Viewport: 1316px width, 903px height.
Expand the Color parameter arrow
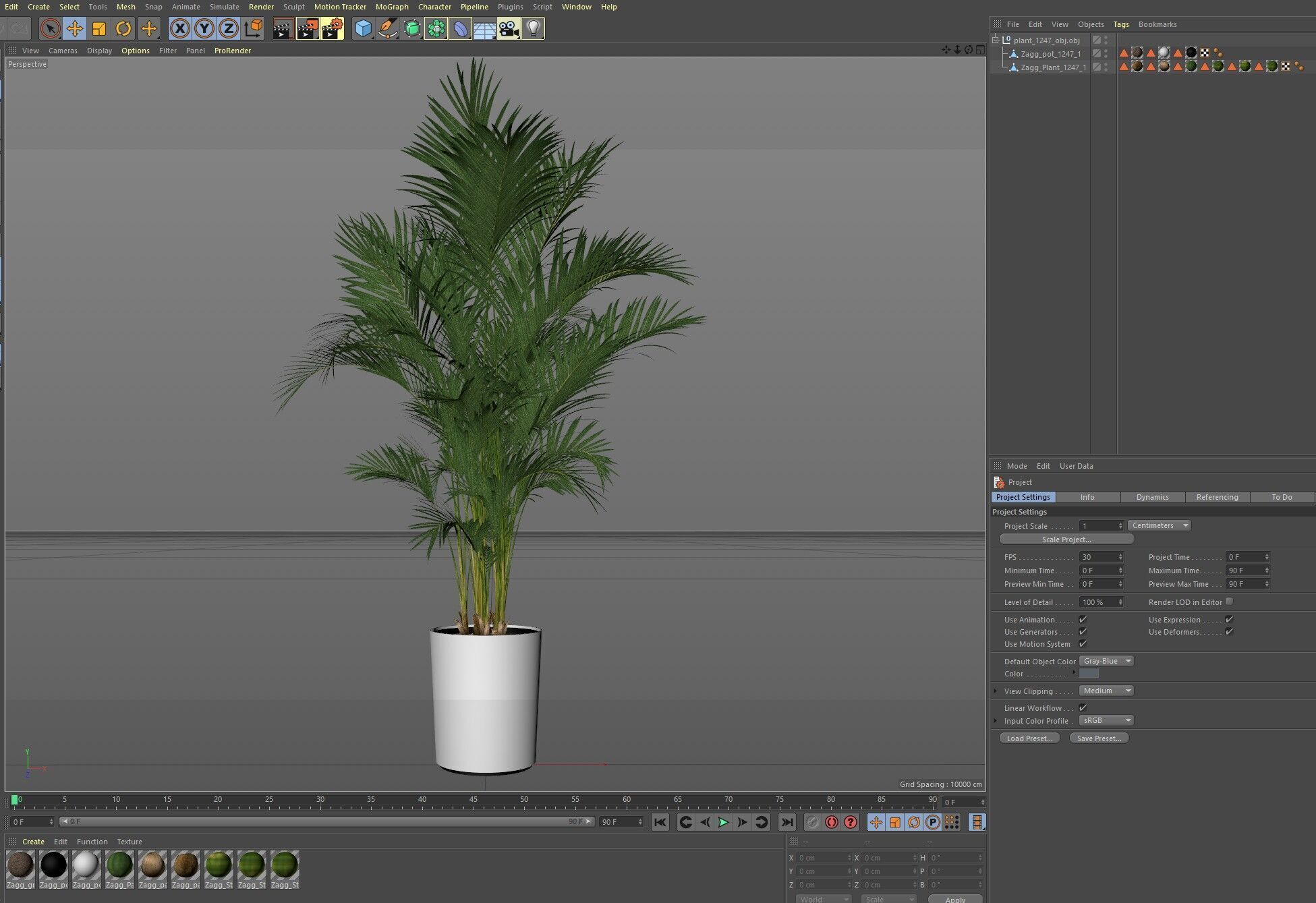point(1075,673)
